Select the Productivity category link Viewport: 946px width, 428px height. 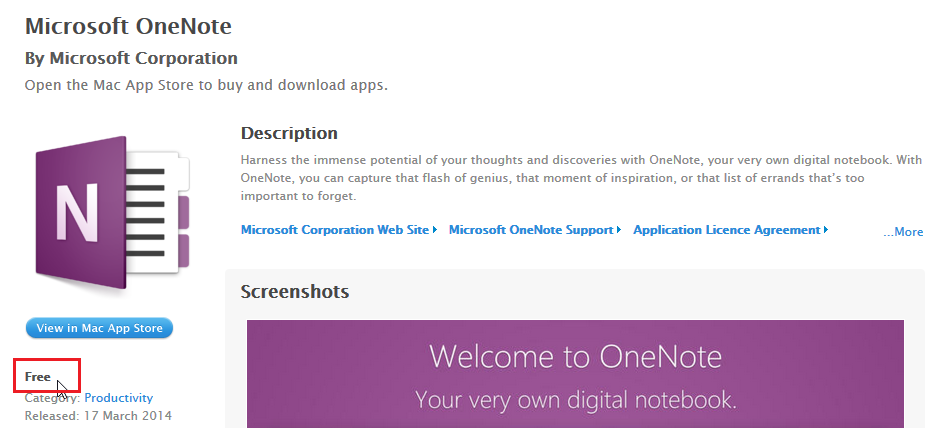(118, 398)
